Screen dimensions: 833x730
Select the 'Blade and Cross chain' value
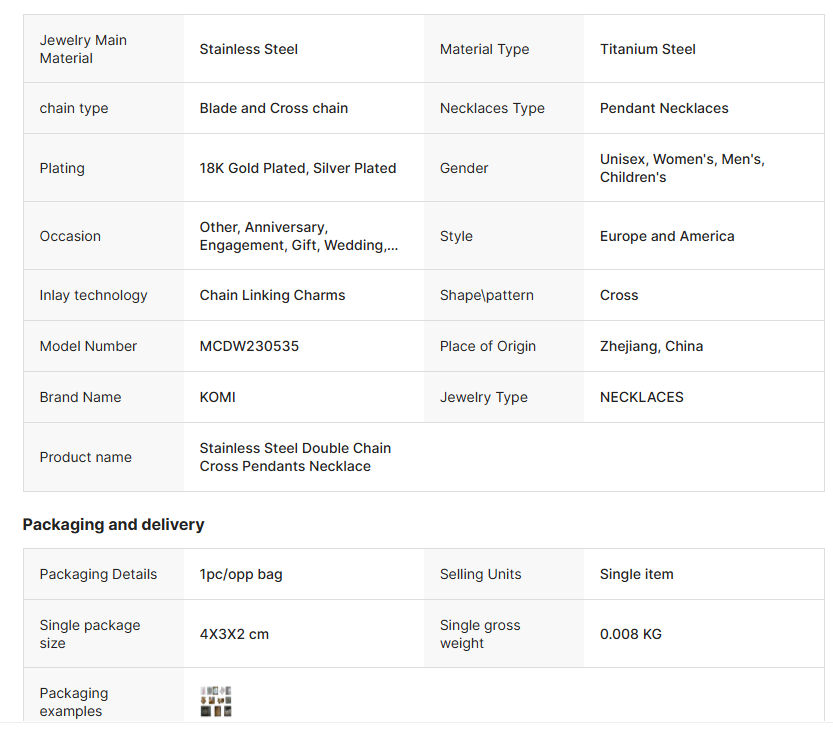click(x=273, y=108)
